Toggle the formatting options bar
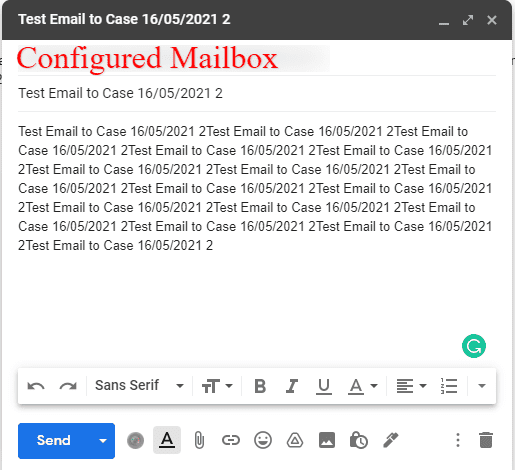 167,440
